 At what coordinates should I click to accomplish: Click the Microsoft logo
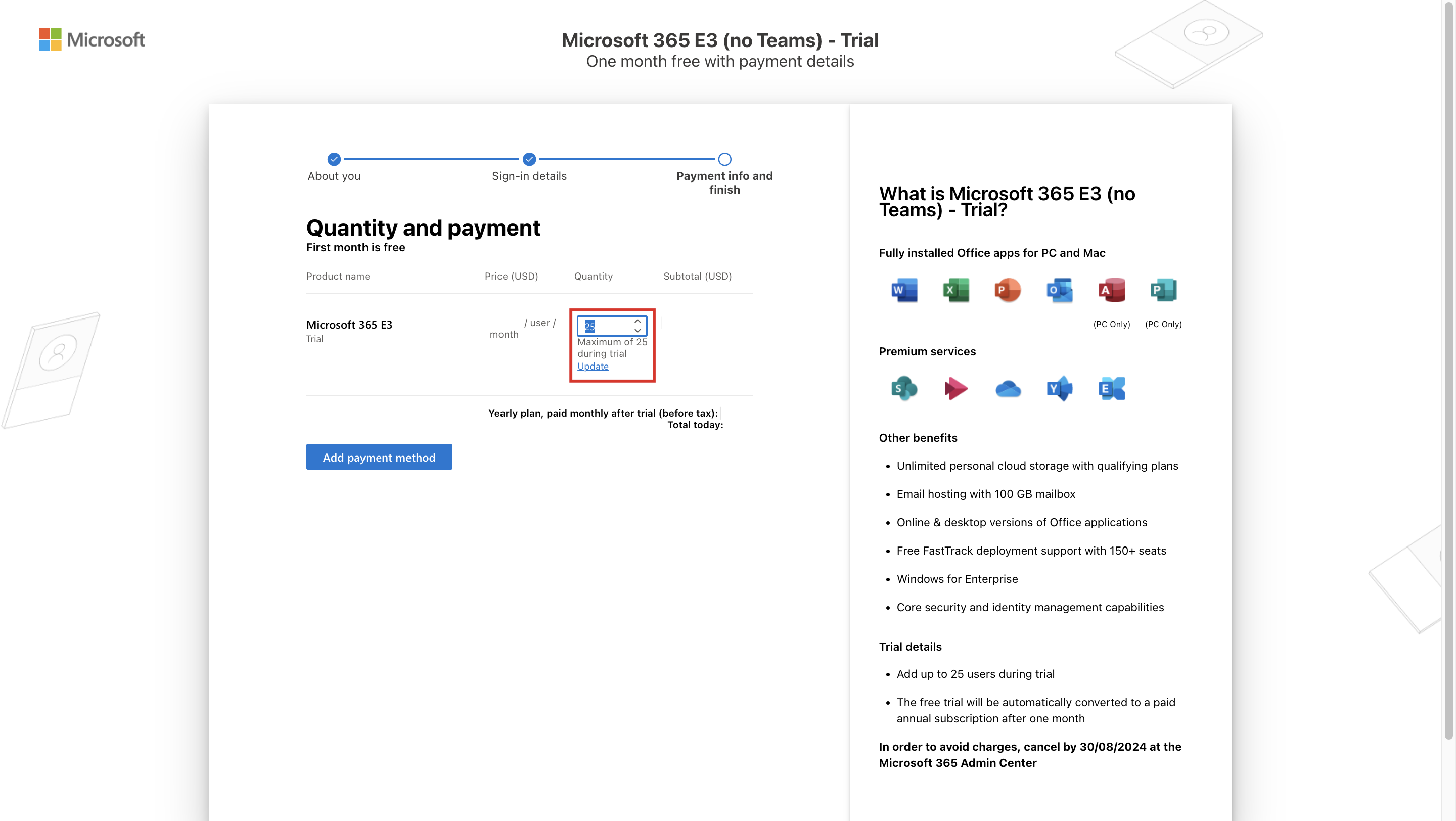[x=92, y=39]
